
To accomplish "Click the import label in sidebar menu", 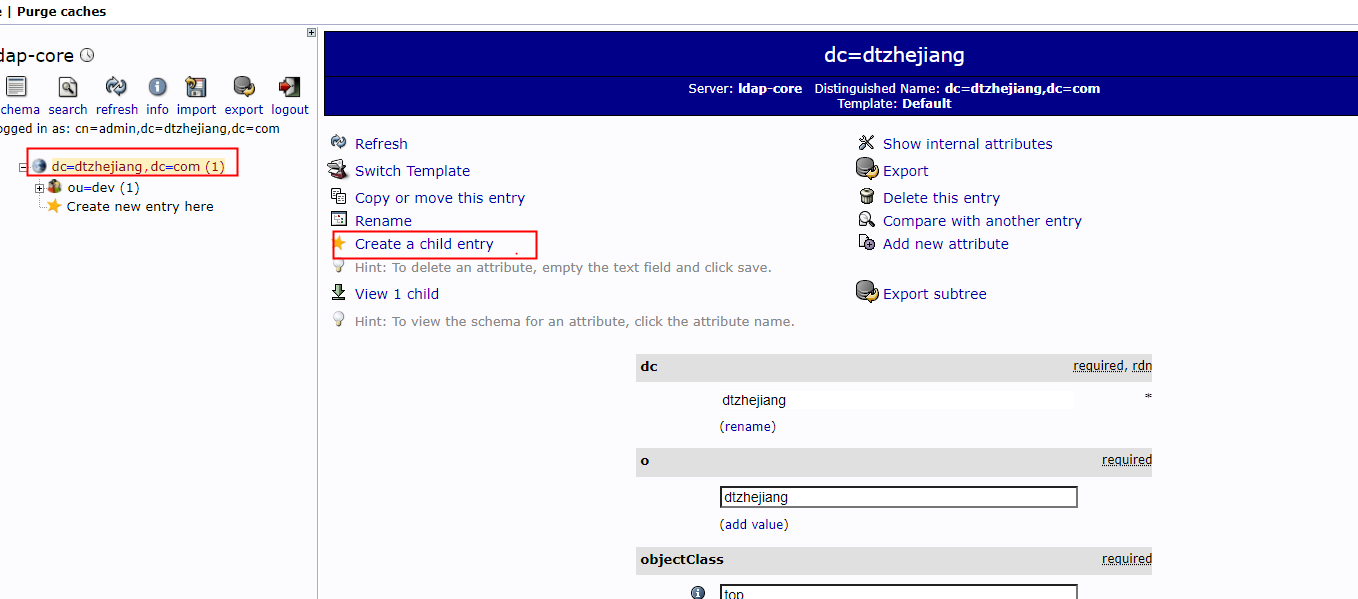I will click(x=197, y=110).
